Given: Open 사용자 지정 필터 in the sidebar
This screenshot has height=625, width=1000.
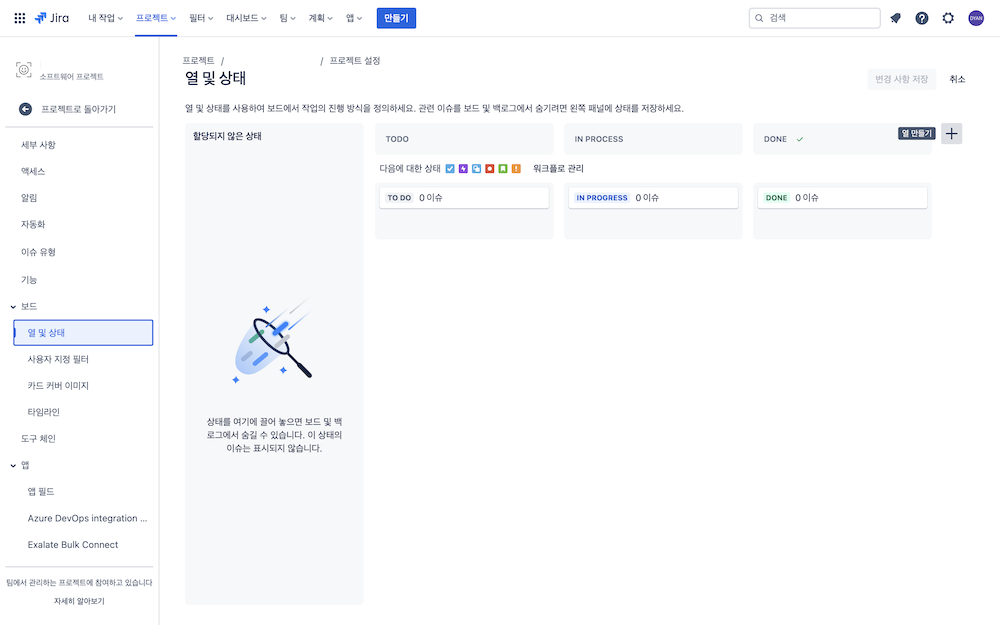Looking at the screenshot, I should click(58, 359).
